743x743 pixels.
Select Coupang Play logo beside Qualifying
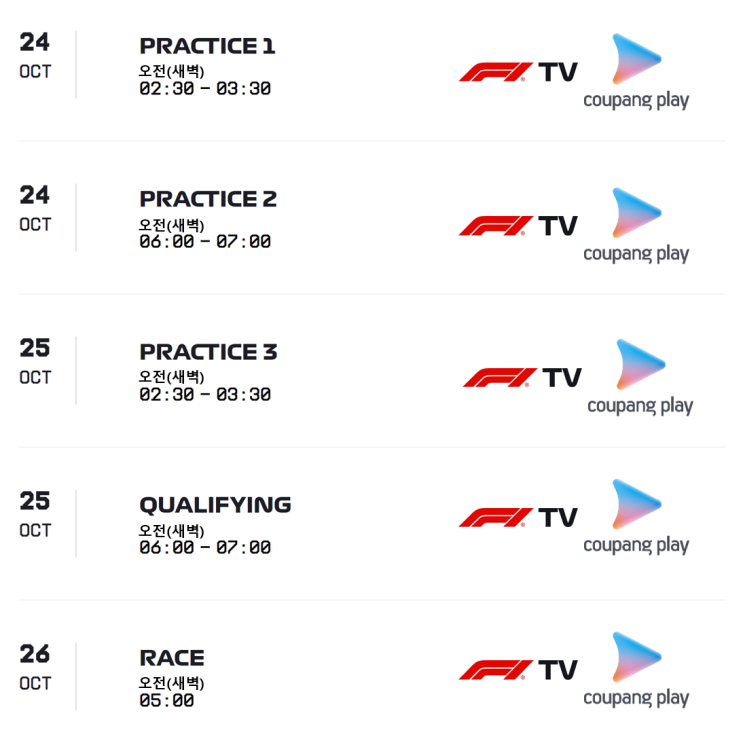pyautogui.click(x=636, y=517)
